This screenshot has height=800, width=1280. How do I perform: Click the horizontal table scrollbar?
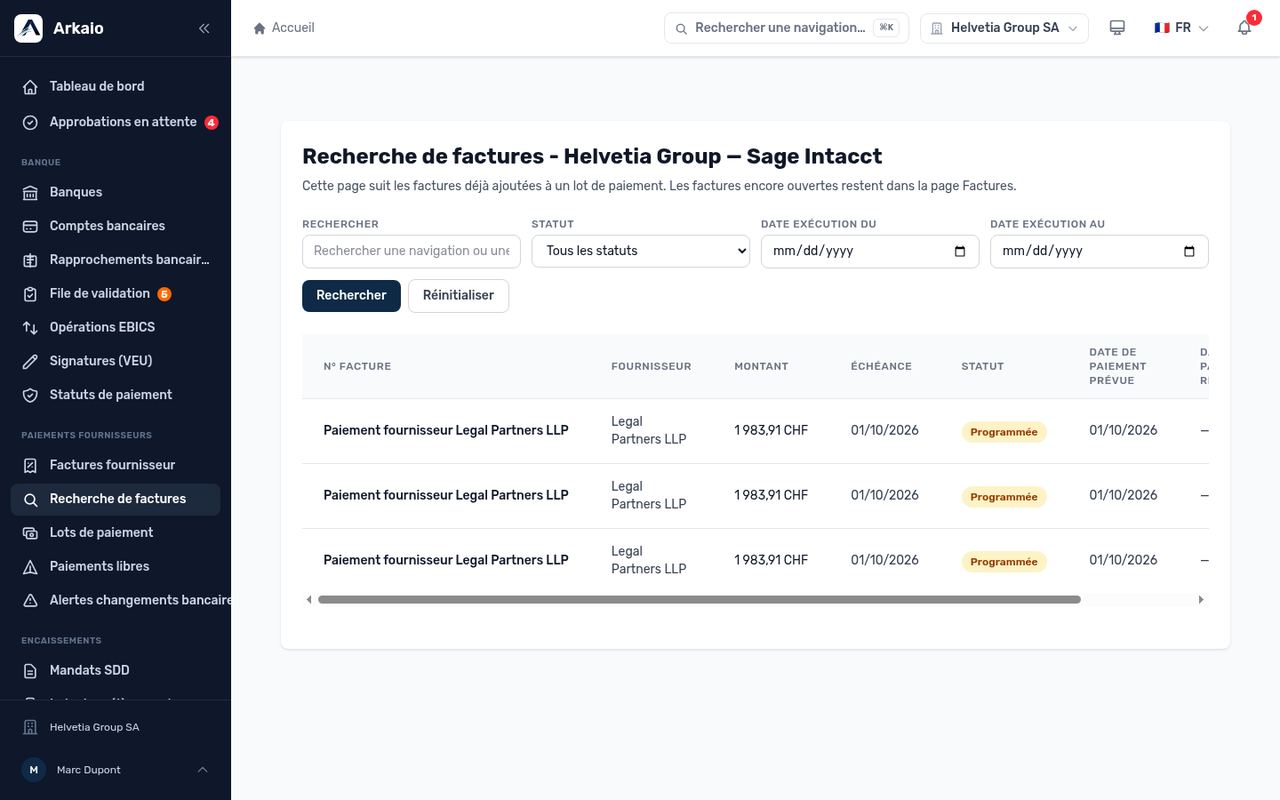[x=699, y=600]
